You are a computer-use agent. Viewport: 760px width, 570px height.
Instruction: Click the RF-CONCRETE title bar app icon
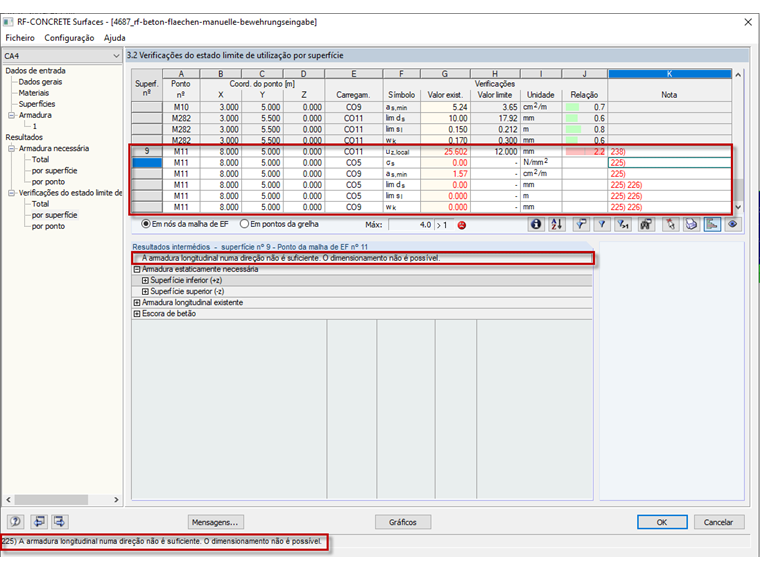[8, 22]
